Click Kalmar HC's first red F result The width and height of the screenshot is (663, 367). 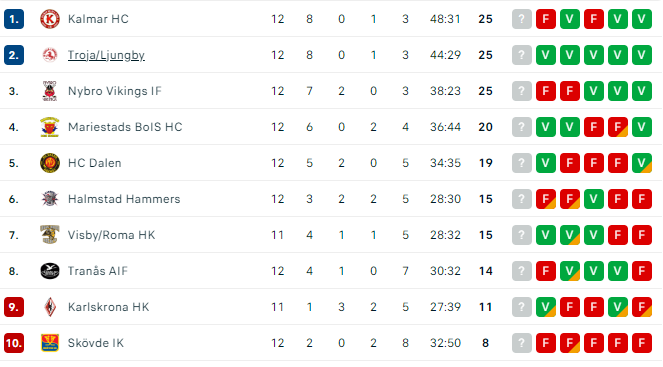[x=546, y=19]
